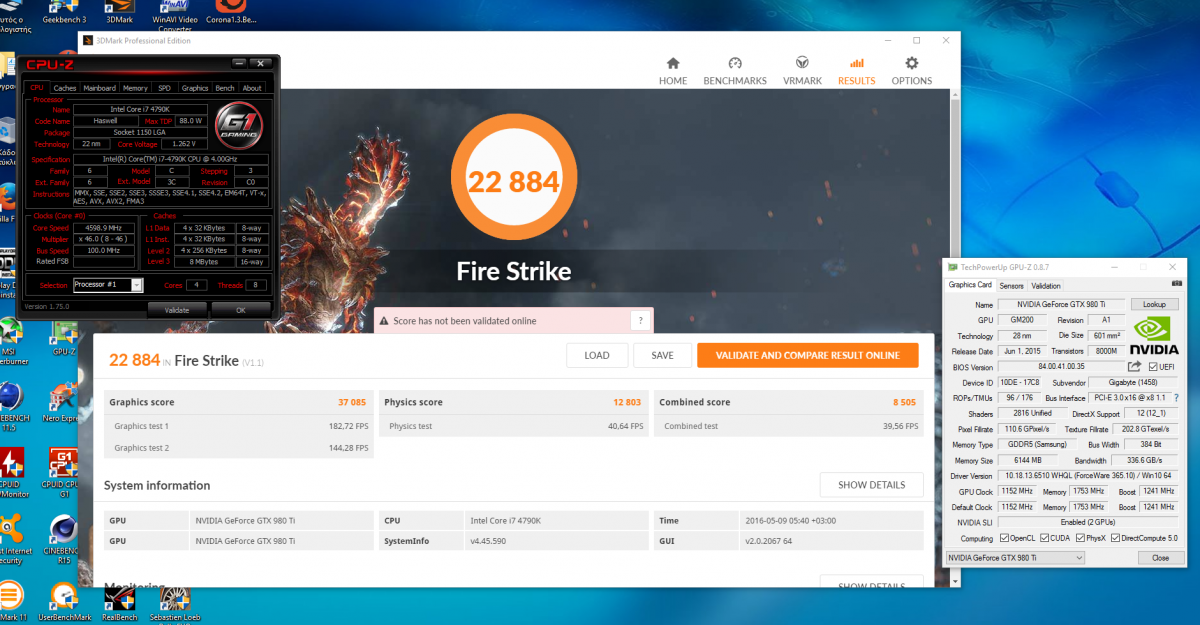Open MSI Afterburner desktop shortcut
This screenshot has height=625, width=1200.
click(x=12, y=340)
